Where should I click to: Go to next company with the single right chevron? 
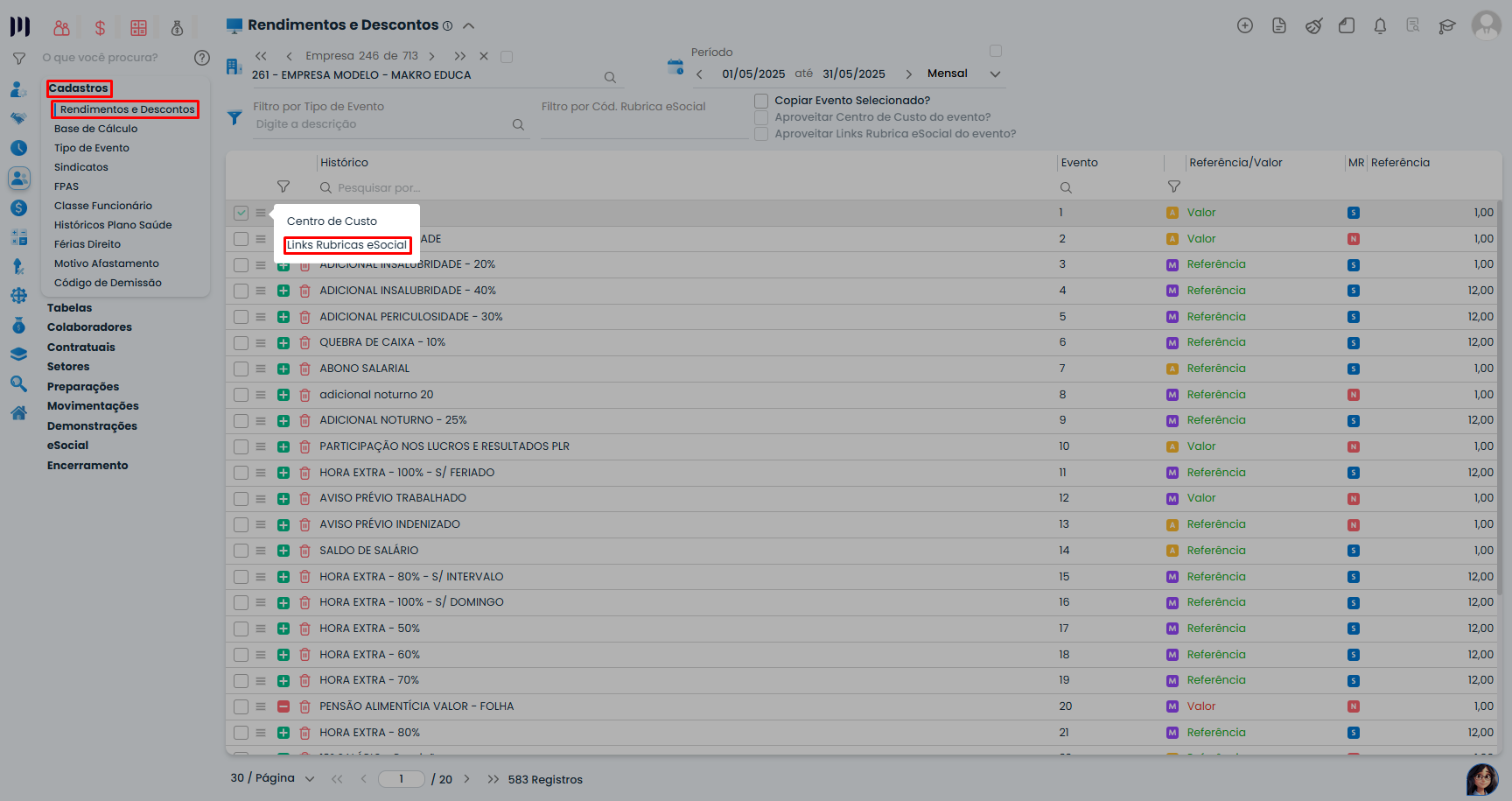431,56
